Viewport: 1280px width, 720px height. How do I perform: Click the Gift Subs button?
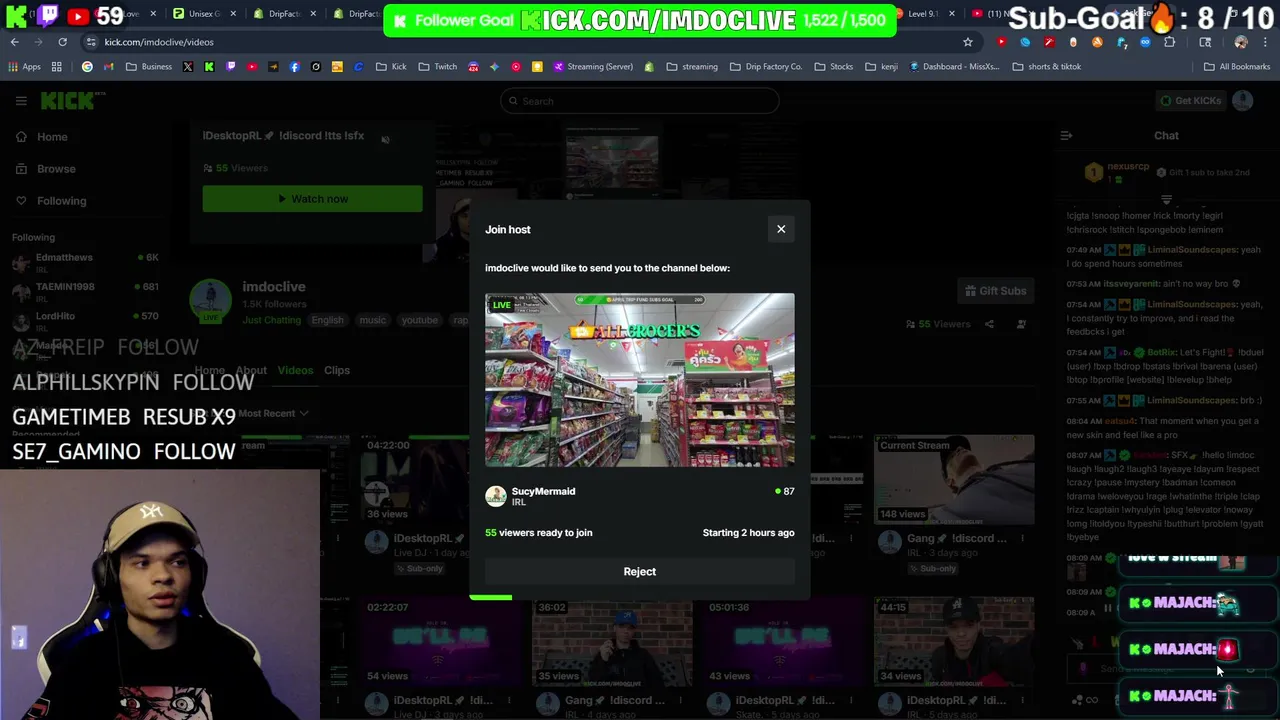pyautogui.click(x=995, y=291)
